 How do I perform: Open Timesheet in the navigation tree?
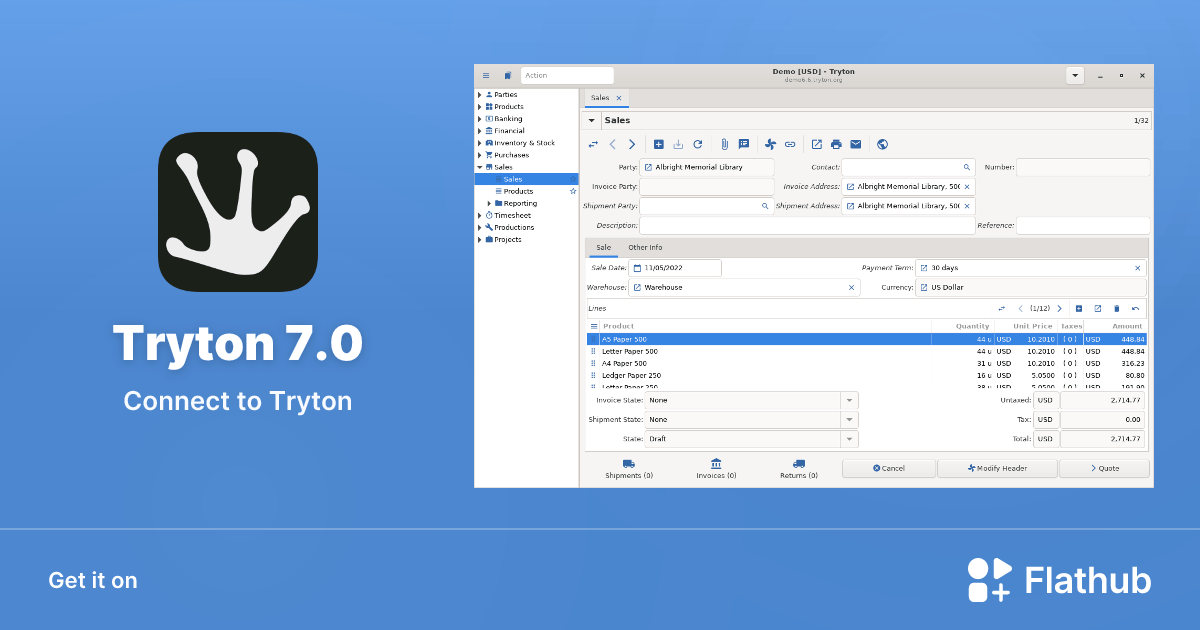pyautogui.click(x=512, y=215)
